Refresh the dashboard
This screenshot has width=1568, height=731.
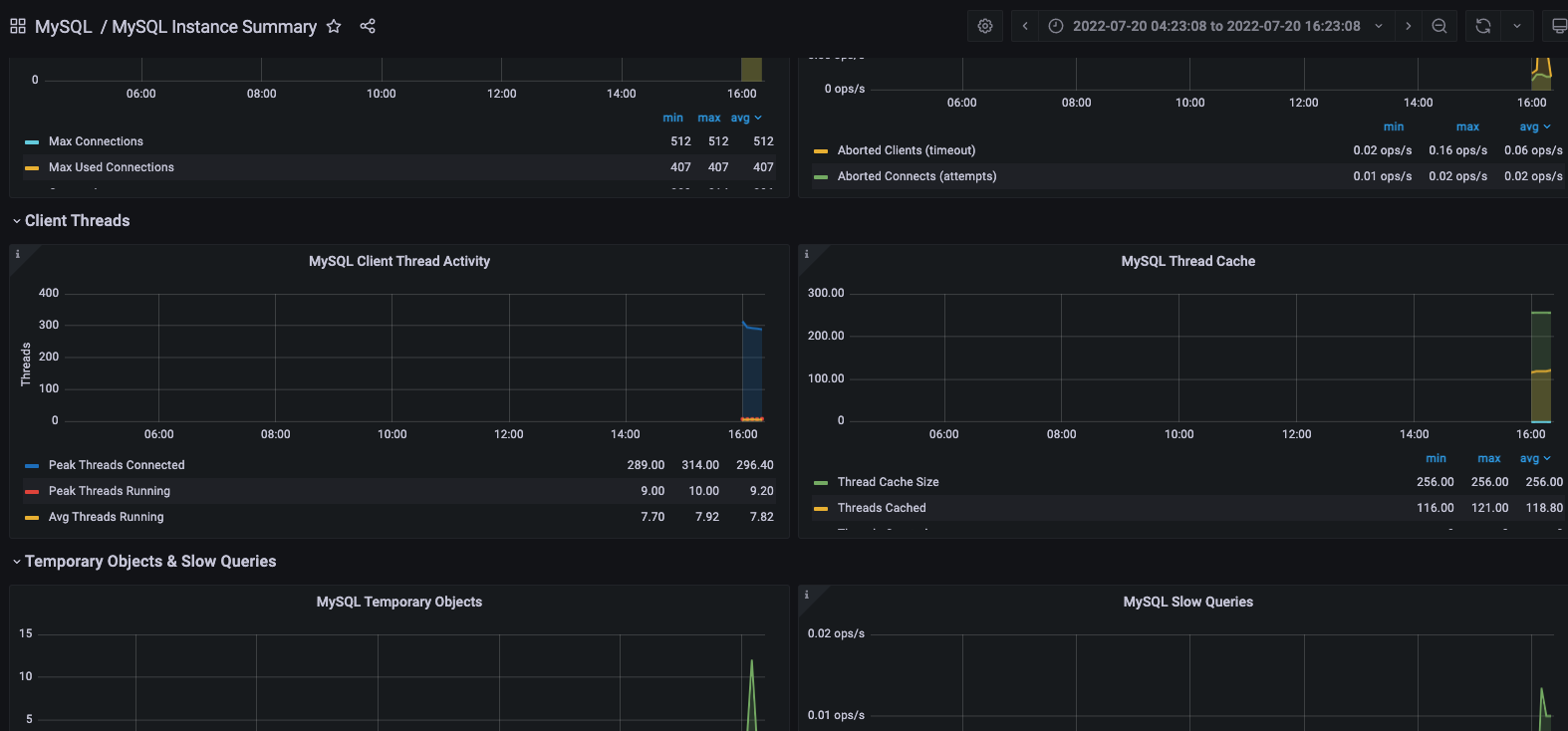pyautogui.click(x=1483, y=26)
